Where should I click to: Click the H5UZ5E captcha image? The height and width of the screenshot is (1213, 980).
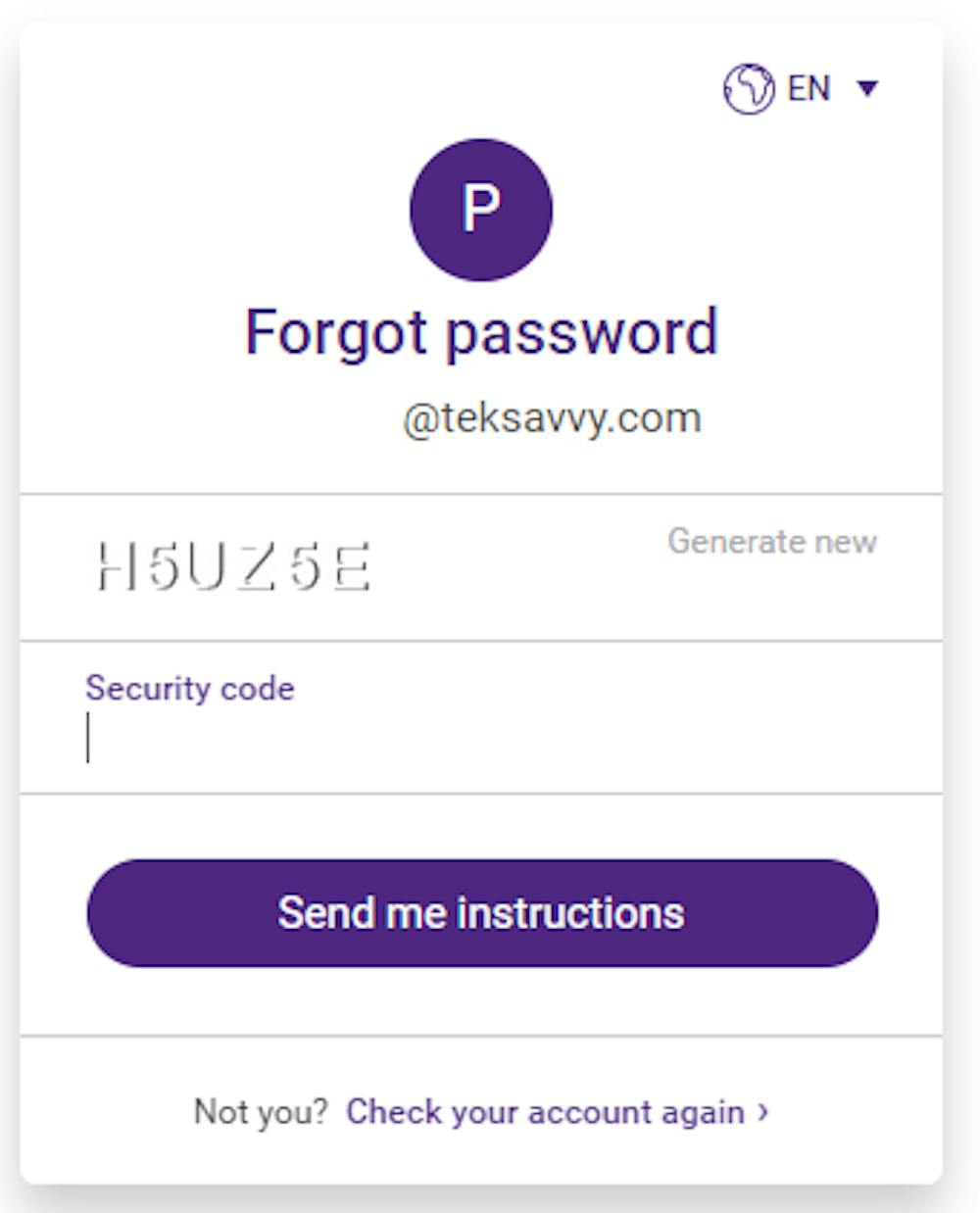[x=233, y=567]
